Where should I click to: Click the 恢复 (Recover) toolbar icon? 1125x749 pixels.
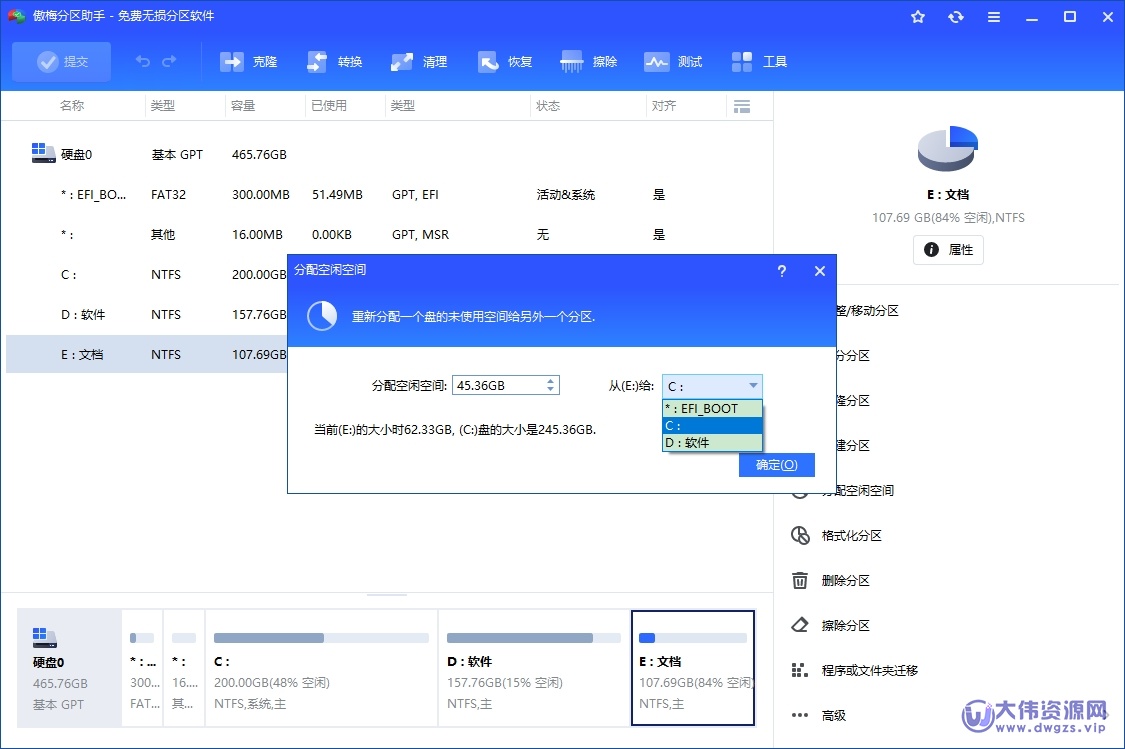coord(505,61)
